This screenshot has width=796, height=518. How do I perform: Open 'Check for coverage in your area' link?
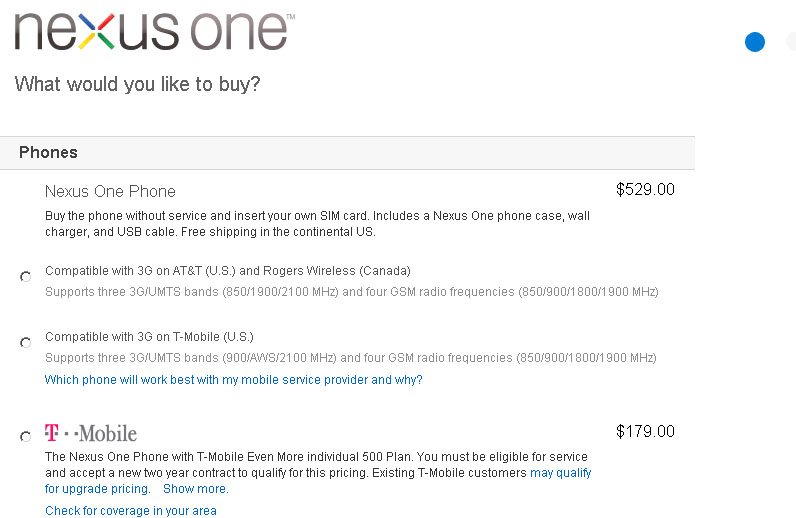(131, 510)
